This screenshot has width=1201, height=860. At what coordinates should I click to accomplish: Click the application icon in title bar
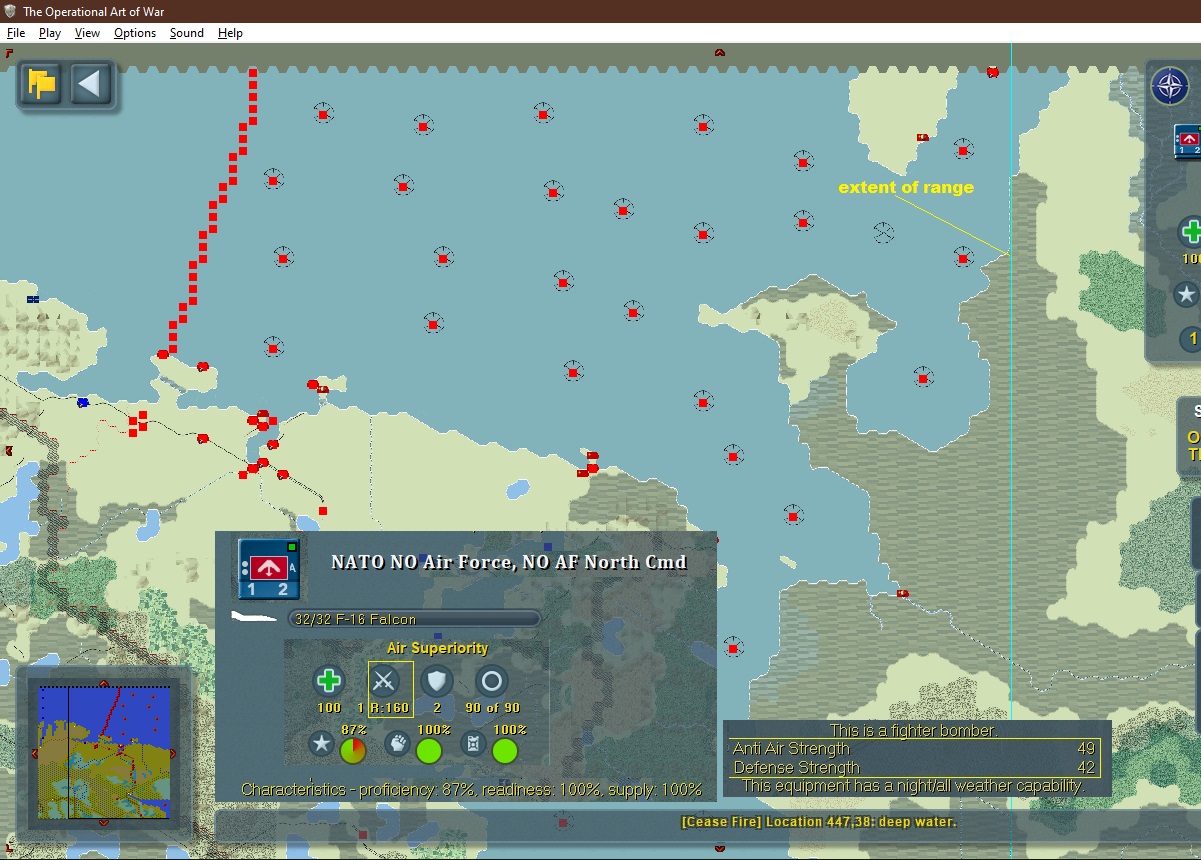(x=9, y=11)
